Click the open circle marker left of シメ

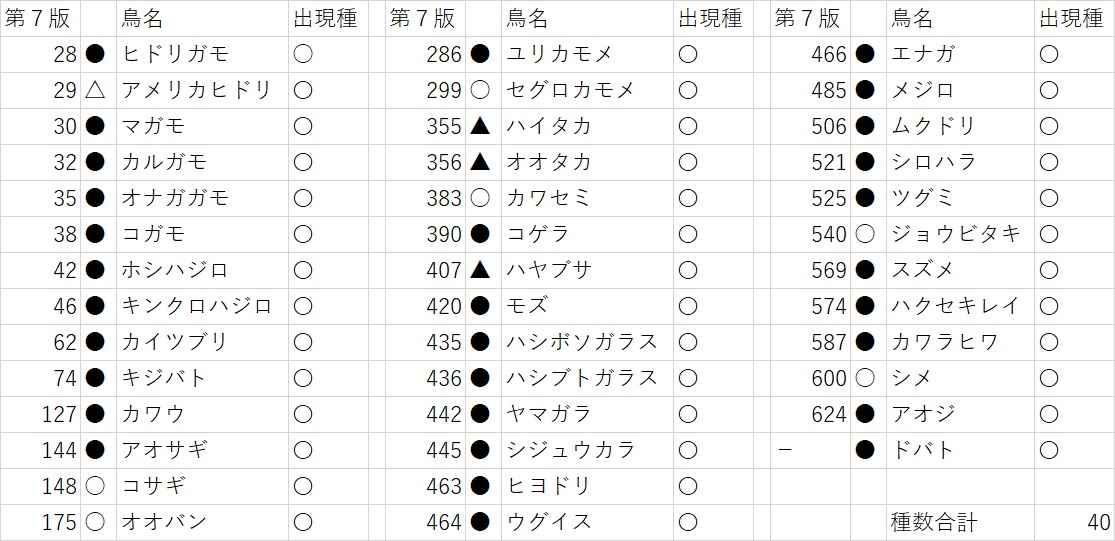coord(865,378)
